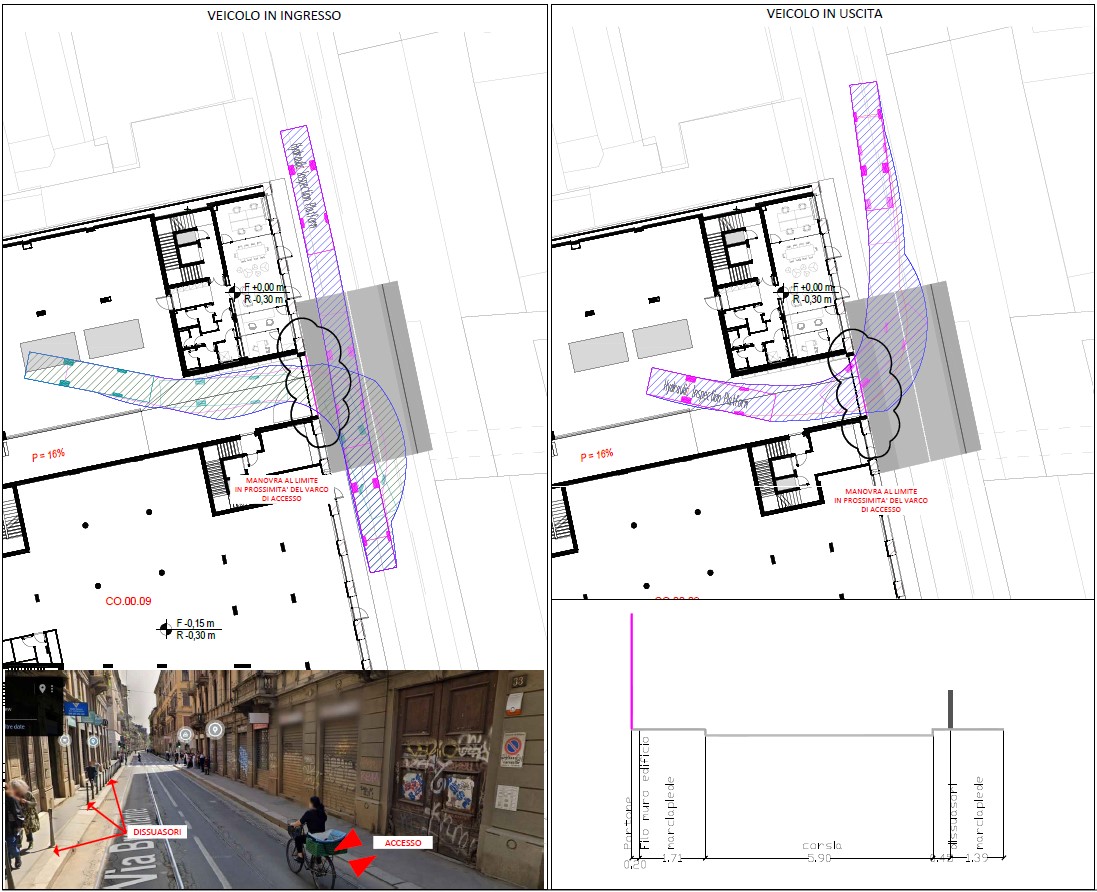The width and height of the screenshot is (1097, 892).
Task: Select the P = 16% label in the uscita plan
Action: click(x=597, y=455)
